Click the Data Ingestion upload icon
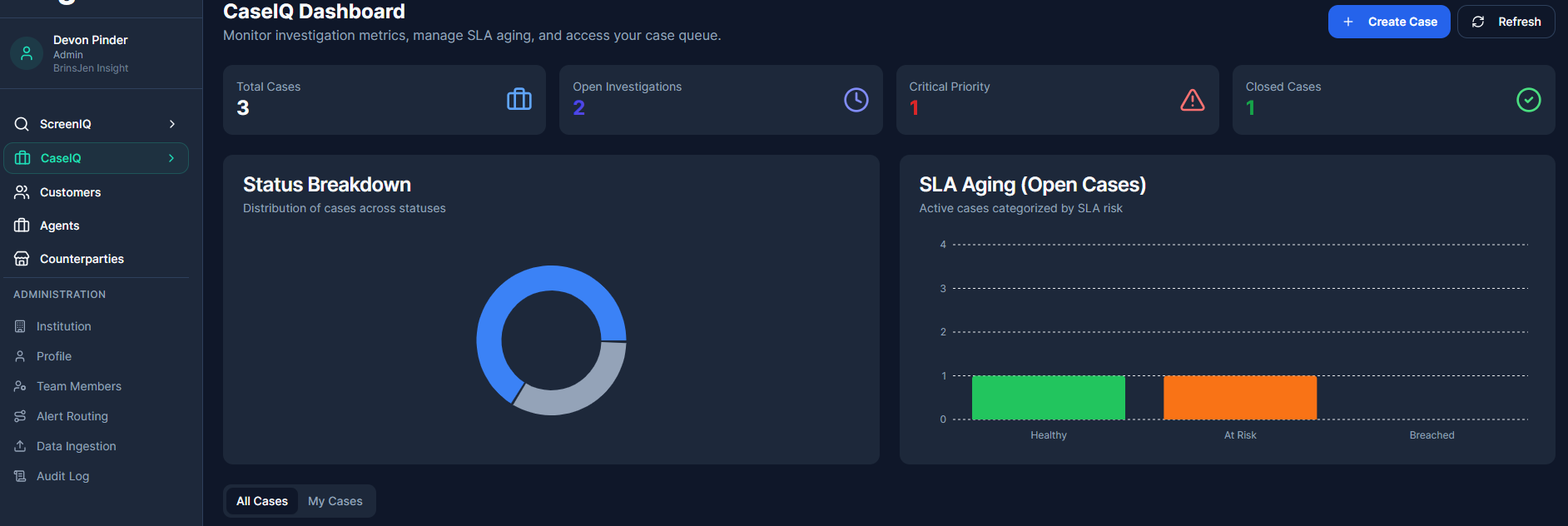1568x526 pixels. click(x=20, y=446)
